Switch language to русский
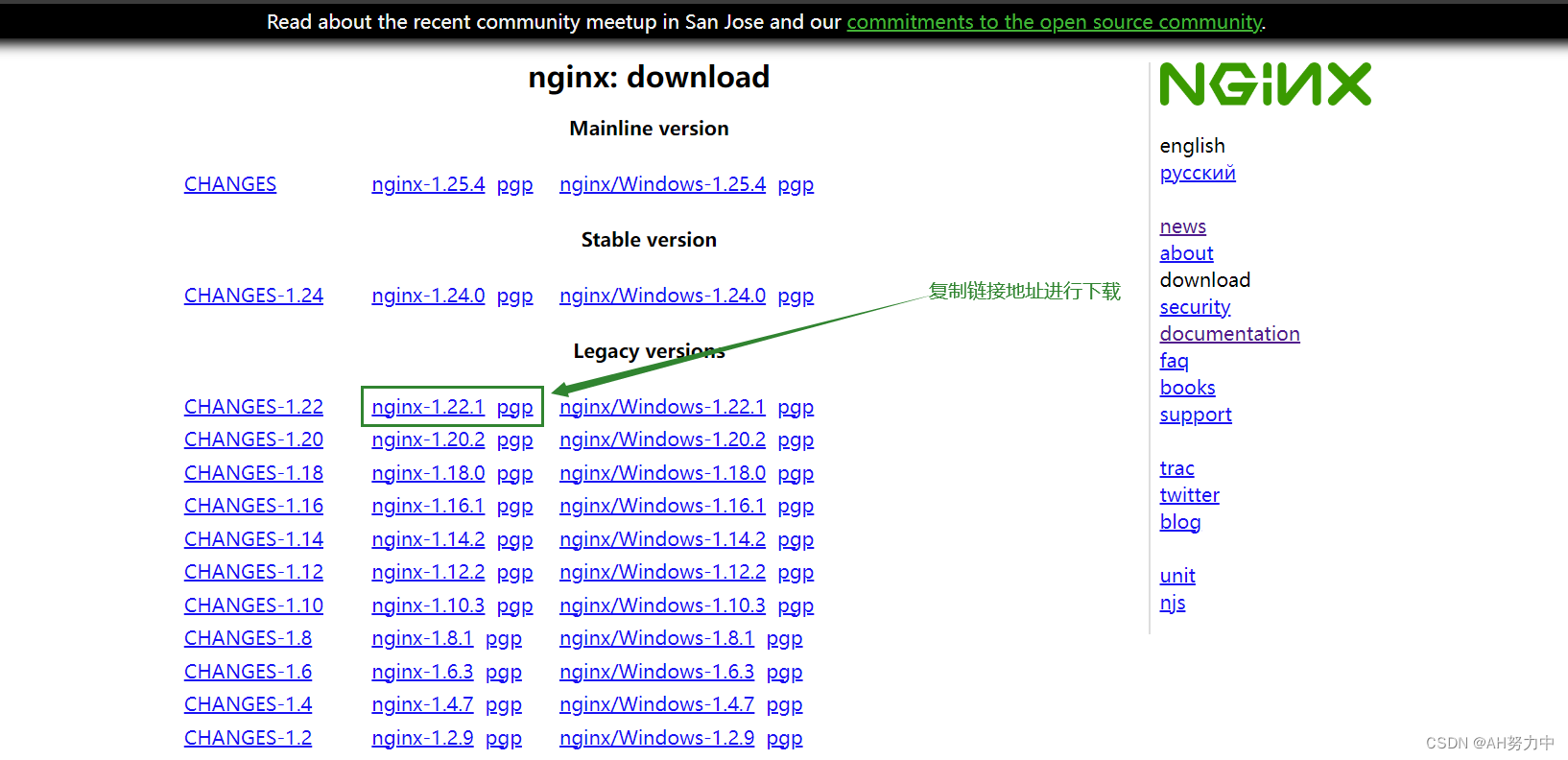 (x=1198, y=173)
